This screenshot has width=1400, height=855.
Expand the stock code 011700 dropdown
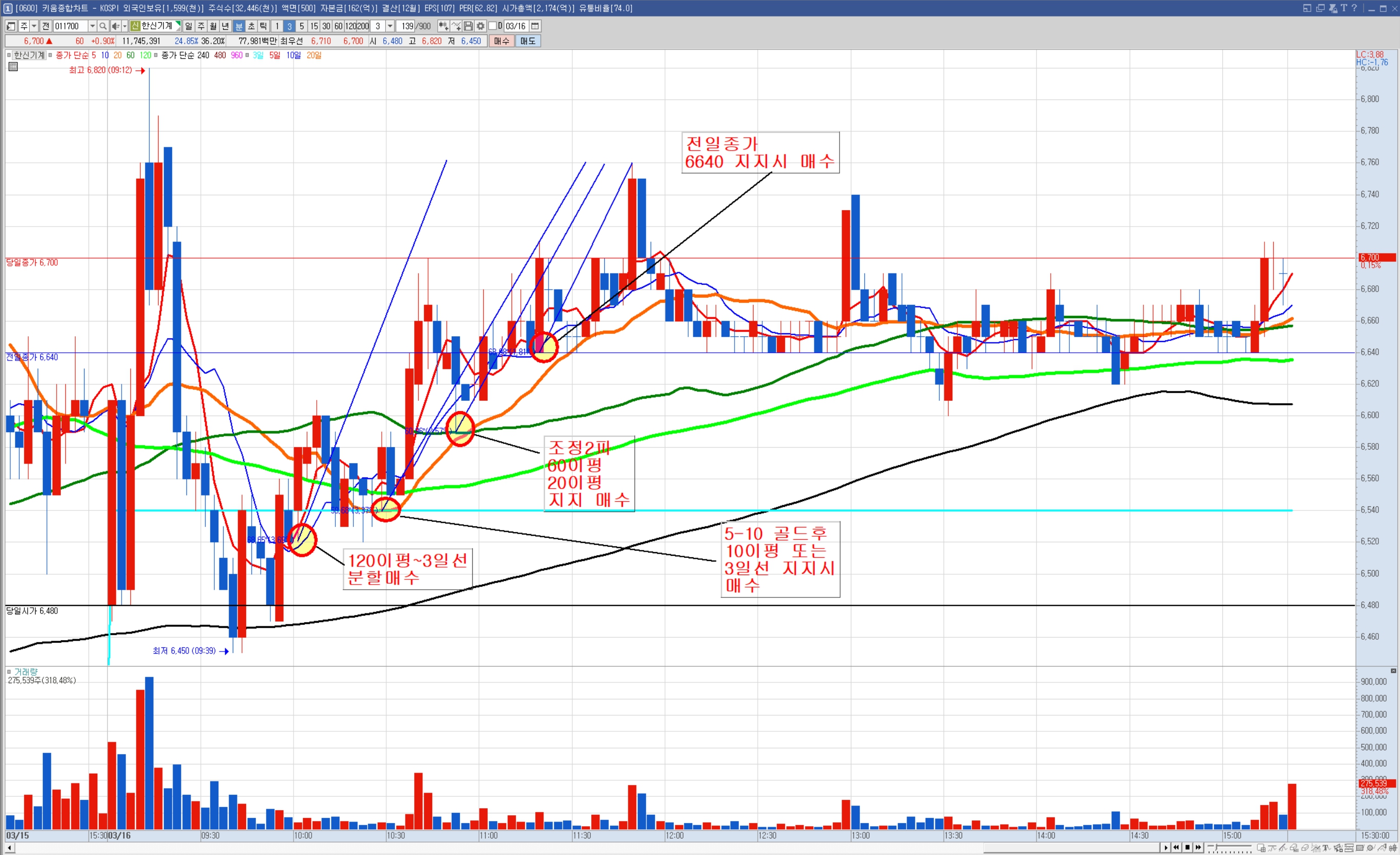click(93, 26)
